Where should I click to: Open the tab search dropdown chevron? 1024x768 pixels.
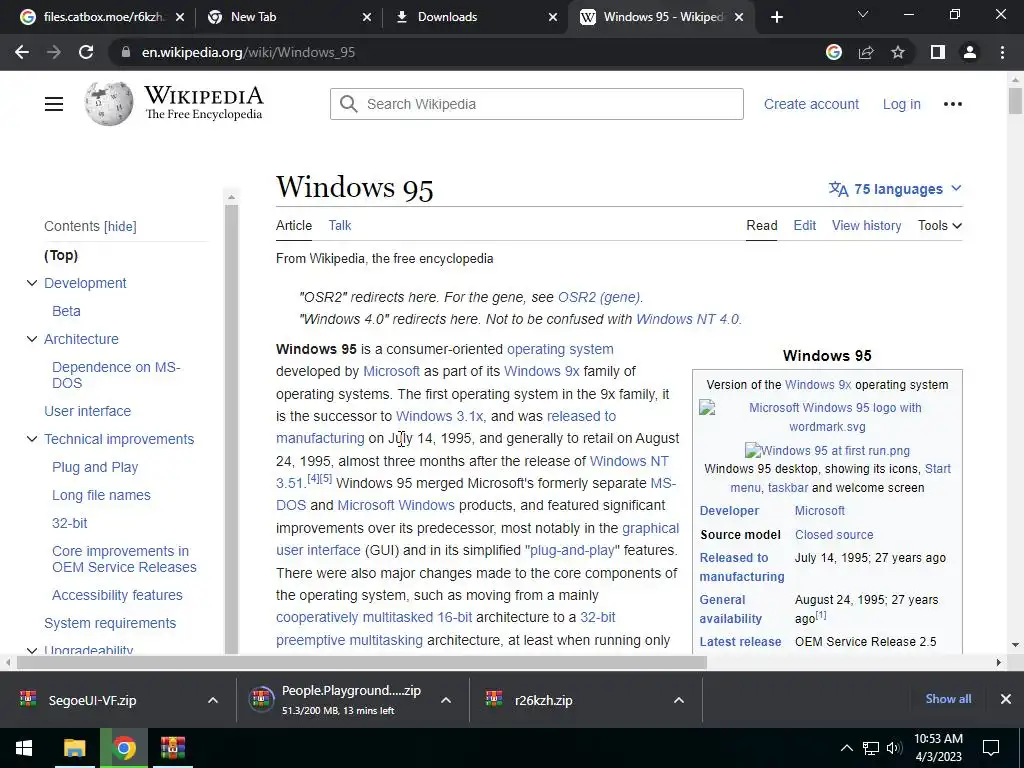(863, 14)
